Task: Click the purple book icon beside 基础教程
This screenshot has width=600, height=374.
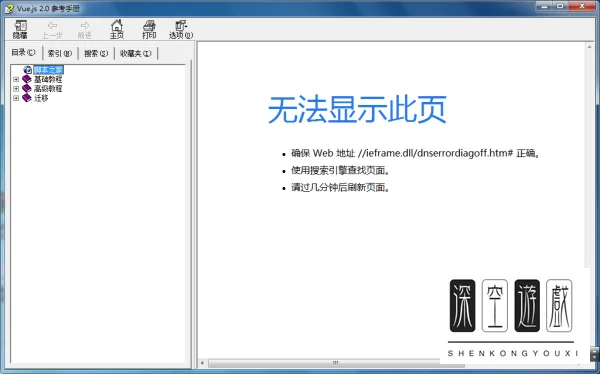Action: pos(27,79)
